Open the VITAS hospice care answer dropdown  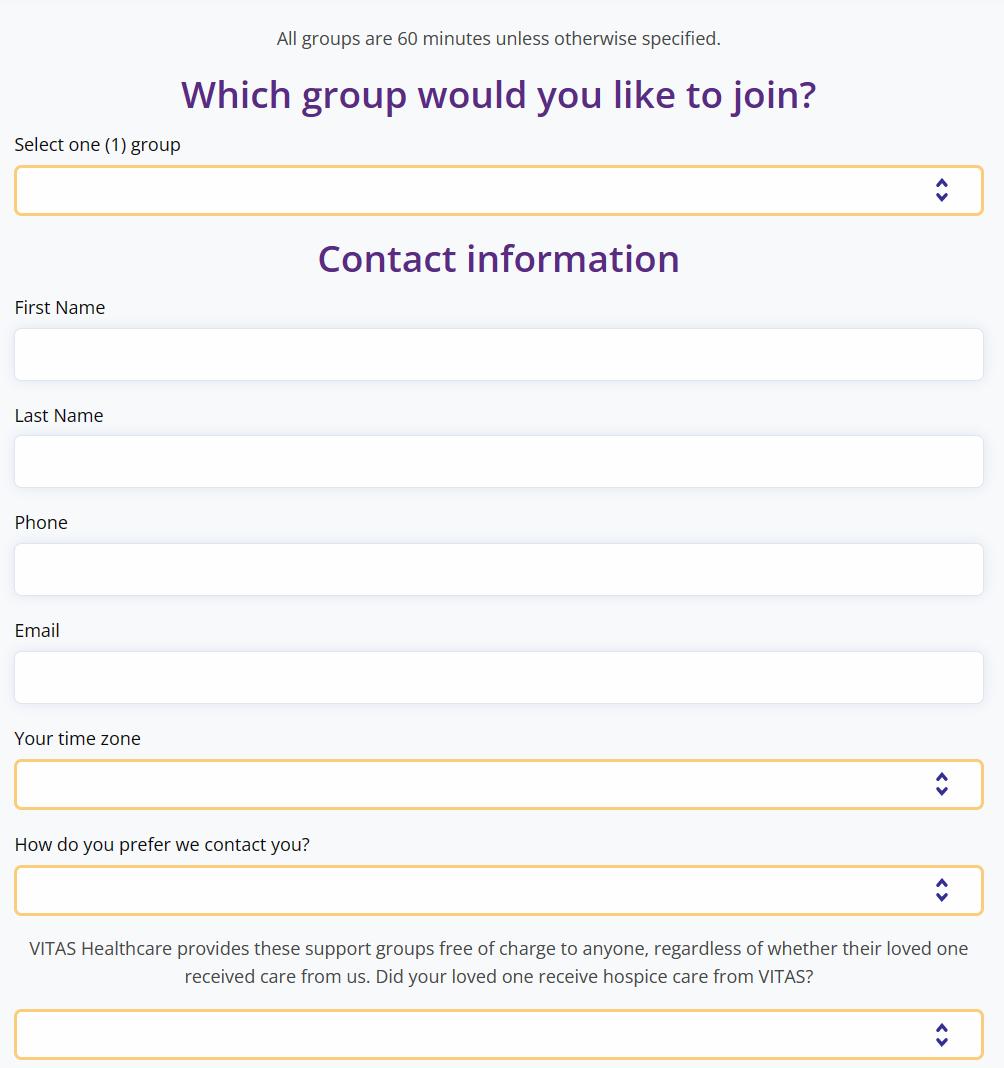[x=470, y=1034]
